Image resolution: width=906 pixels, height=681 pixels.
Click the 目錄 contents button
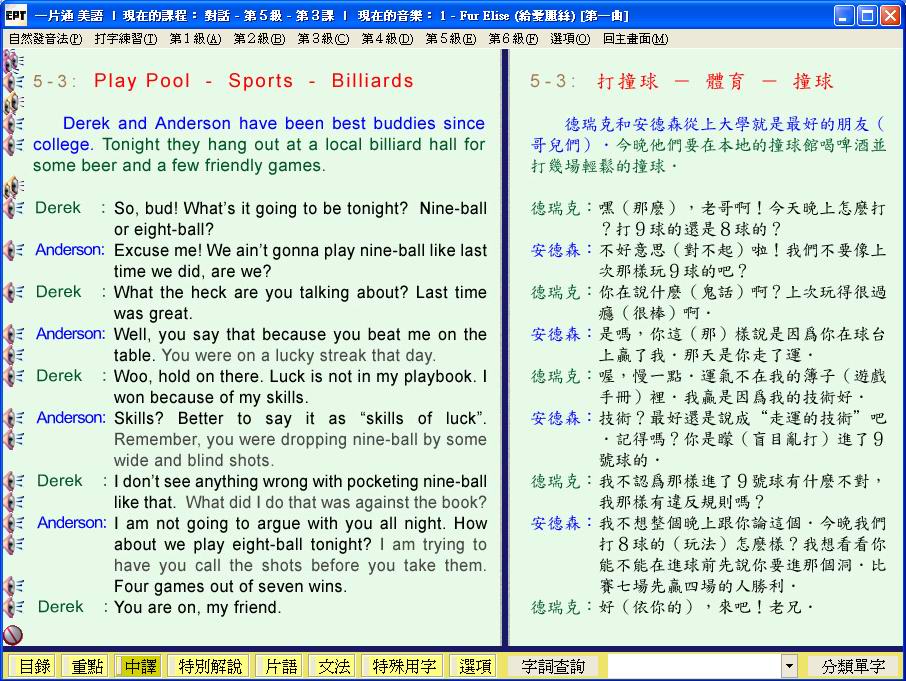pos(33,666)
